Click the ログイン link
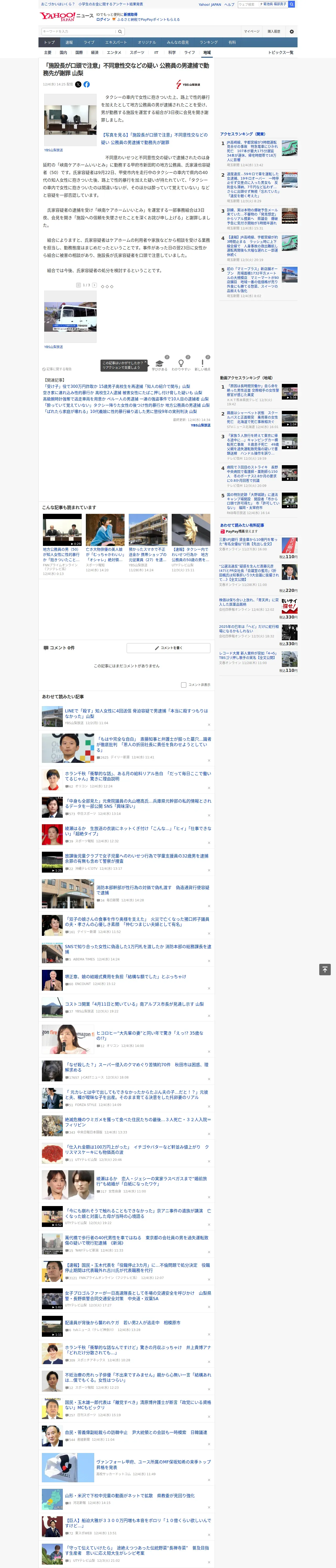This screenshot has height=1568, width=336. 103,20
